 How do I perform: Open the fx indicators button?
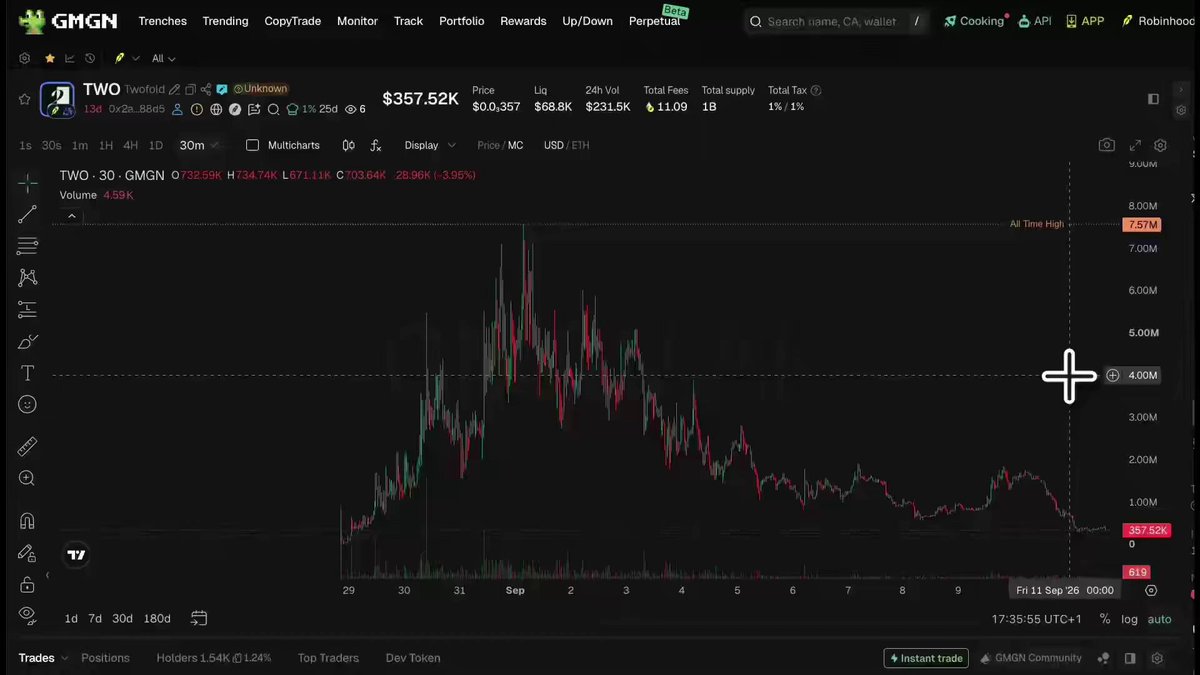pyautogui.click(x=376, y=145)
